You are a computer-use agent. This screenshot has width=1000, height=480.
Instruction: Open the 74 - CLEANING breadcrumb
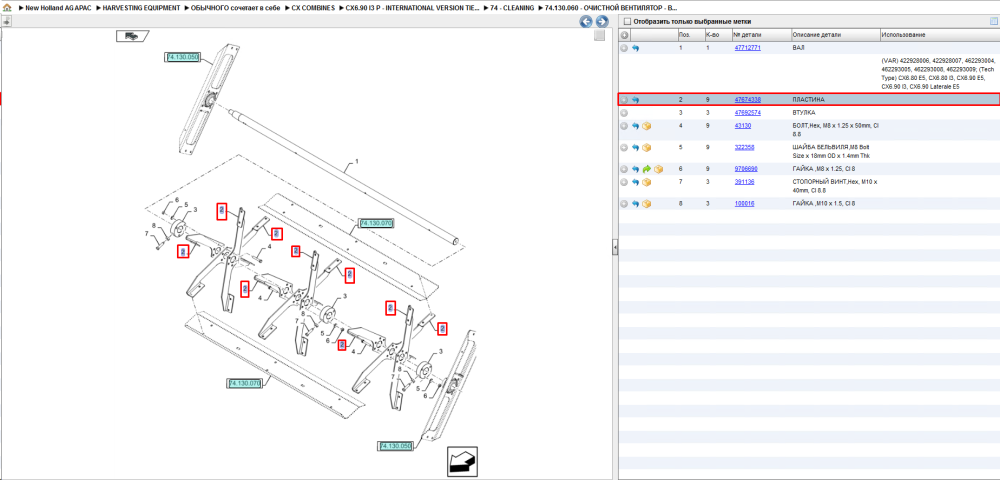point(512,8)
